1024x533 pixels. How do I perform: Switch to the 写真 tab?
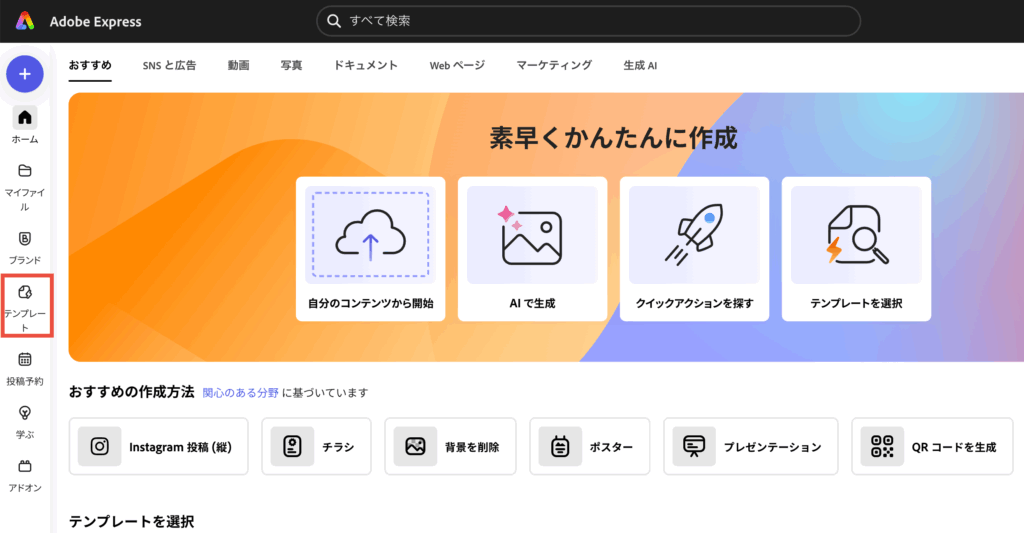291,65
